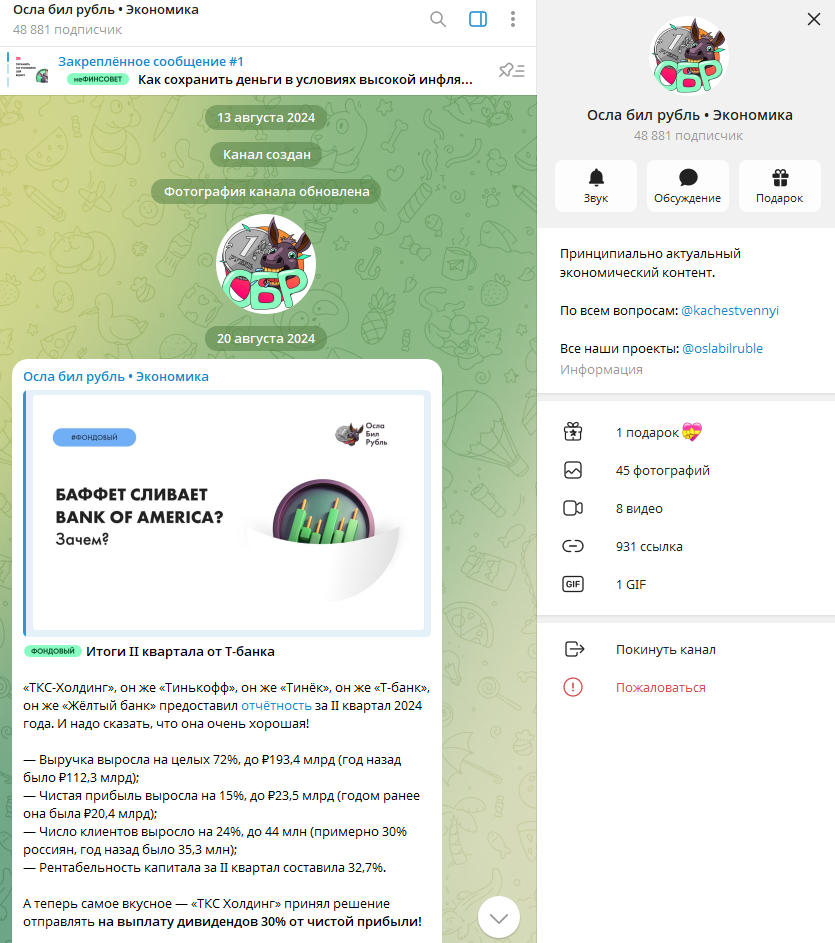
Task: Send a gift via the Подарок button
Action: [780, 186]
